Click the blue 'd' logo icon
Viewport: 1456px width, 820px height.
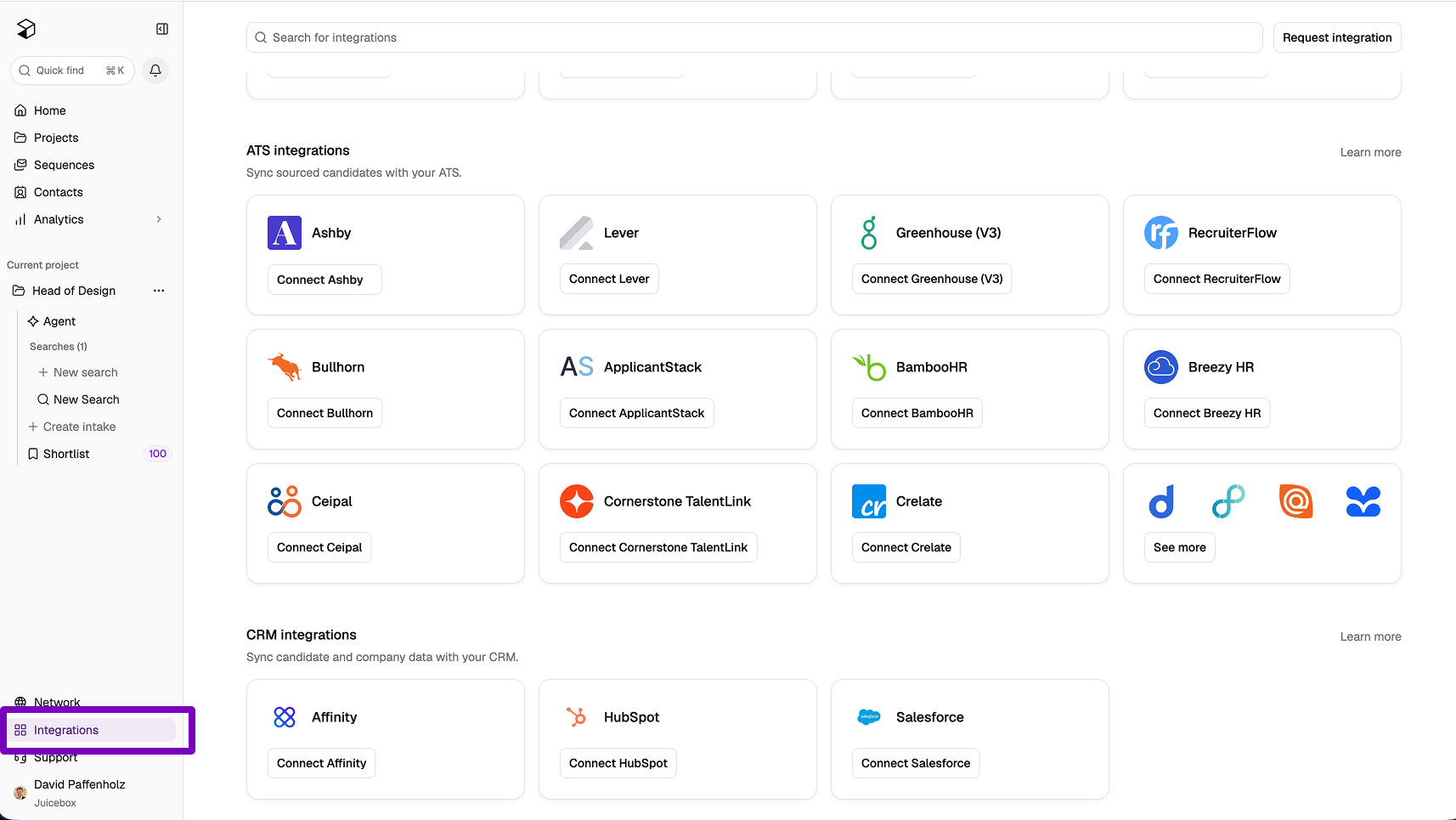pos(1161,501)
